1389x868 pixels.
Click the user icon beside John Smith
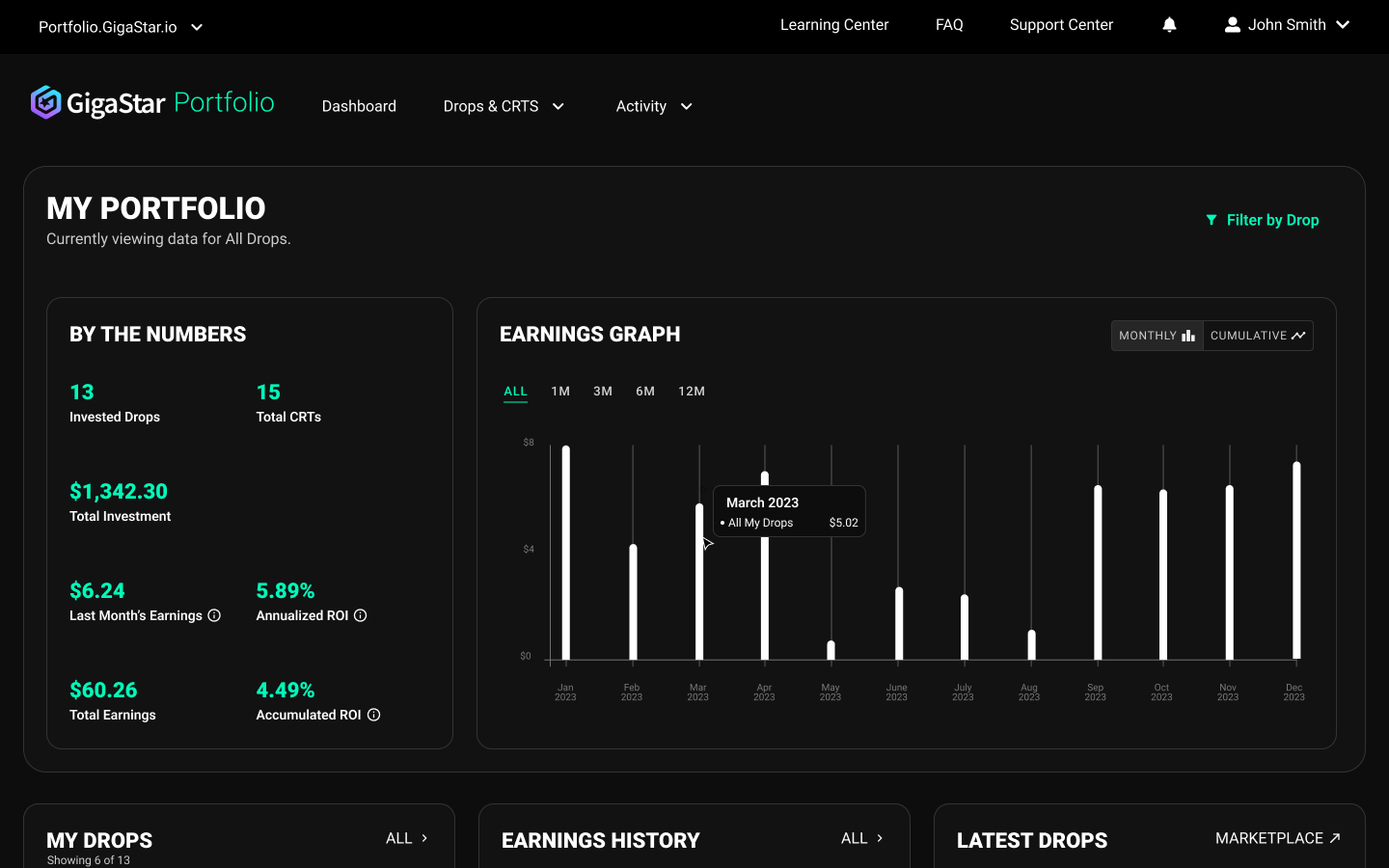(1232, 25)
